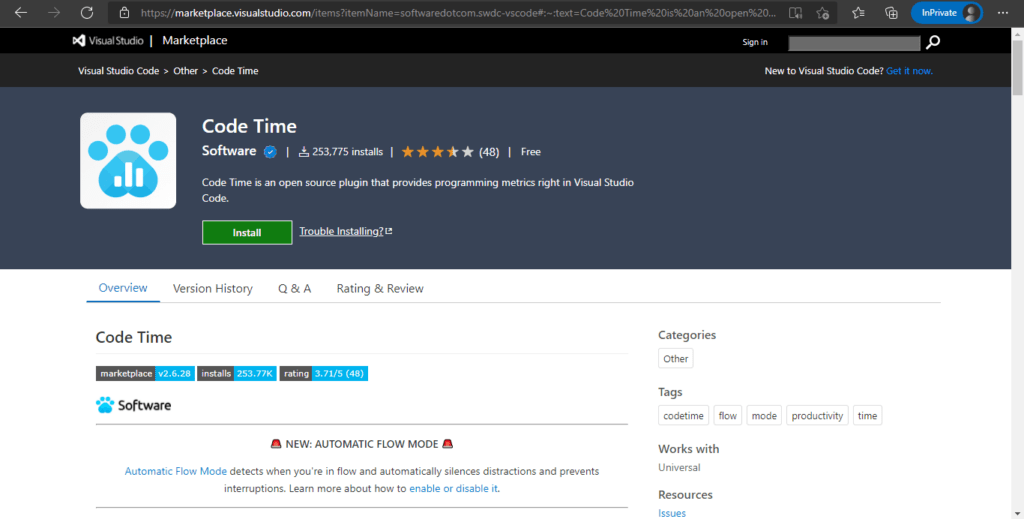Image resolution: width=1024 pixels, height=519 pixels.
Task: Open the Other breadcrumb
Action: [185, 71]
